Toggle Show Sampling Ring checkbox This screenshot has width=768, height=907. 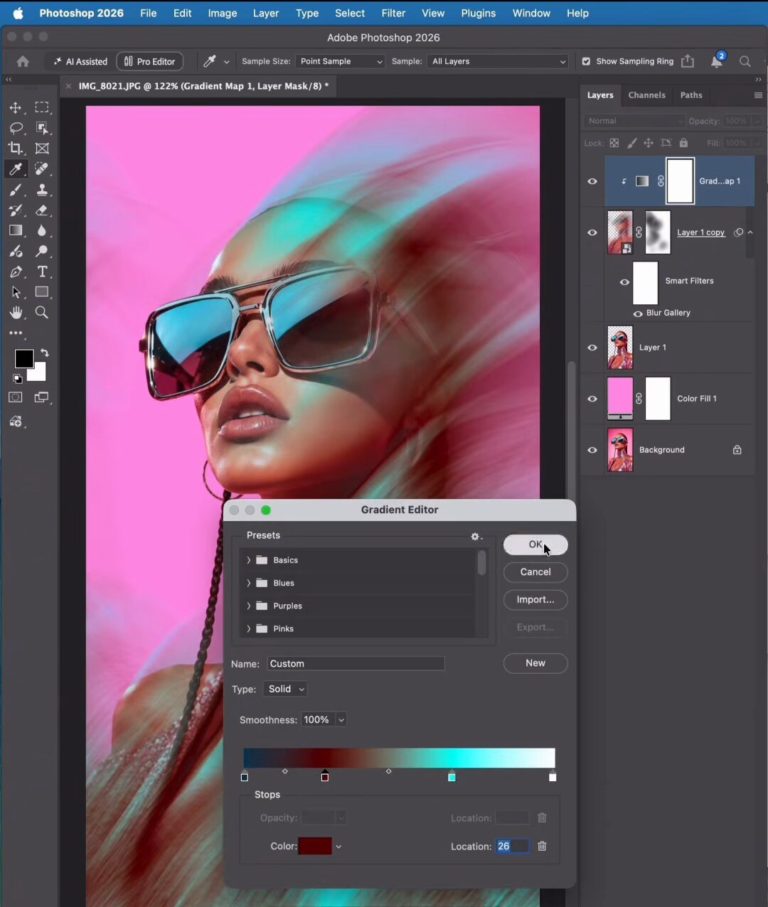coord(586,61)
